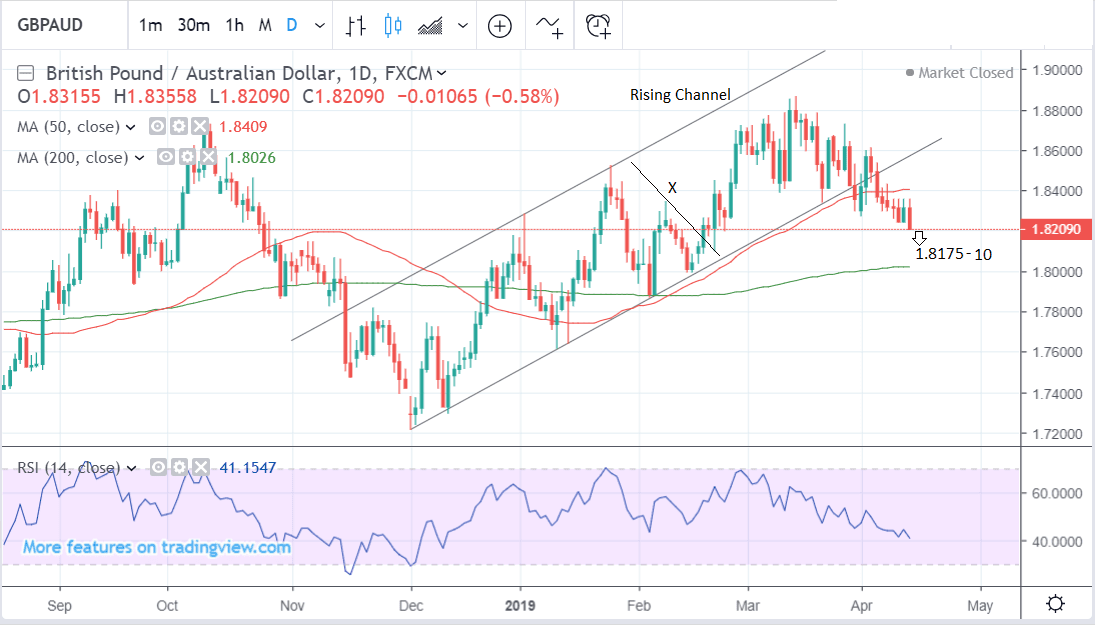The height and width of the screenshot is (625, 1095).
Task: Open the Indicators icon in toolbar
Action: pos(549,26)
